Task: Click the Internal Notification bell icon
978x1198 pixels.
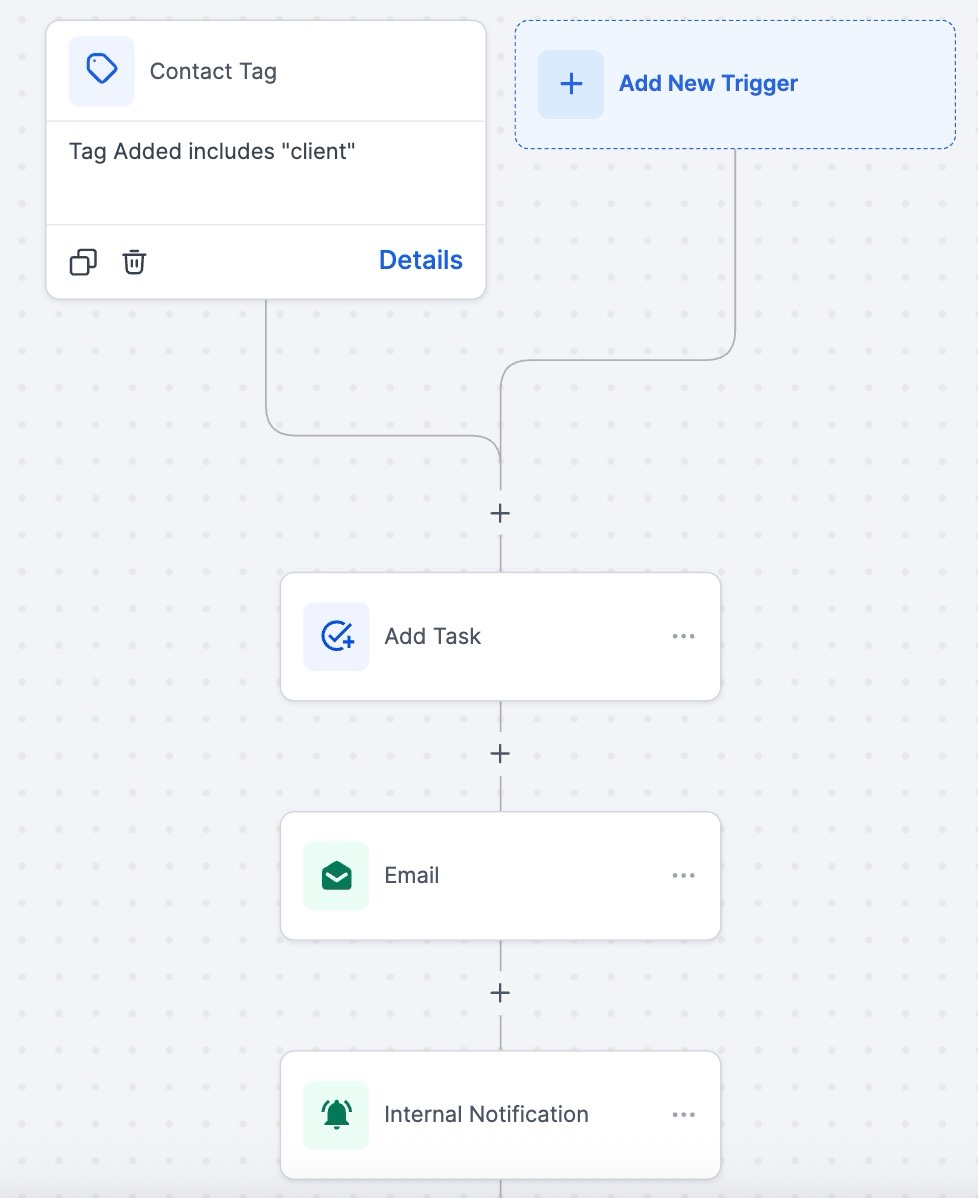Action: [337, 1115]
